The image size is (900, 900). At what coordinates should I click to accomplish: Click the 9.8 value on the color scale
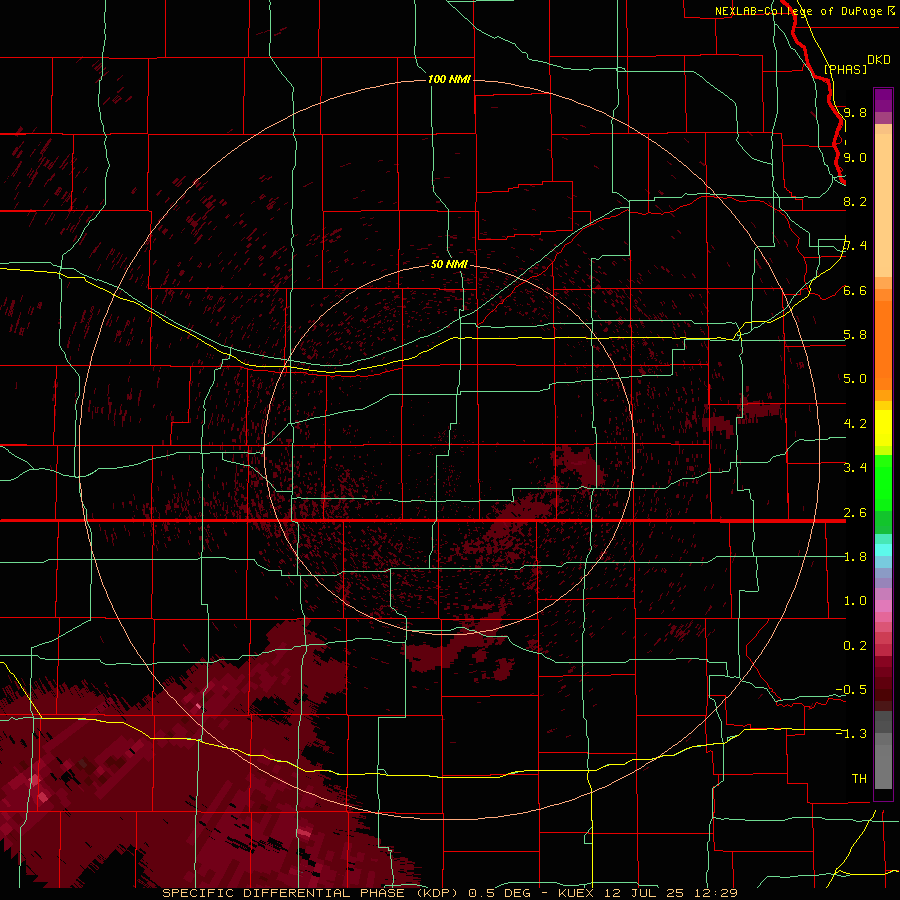click(855, 112)
